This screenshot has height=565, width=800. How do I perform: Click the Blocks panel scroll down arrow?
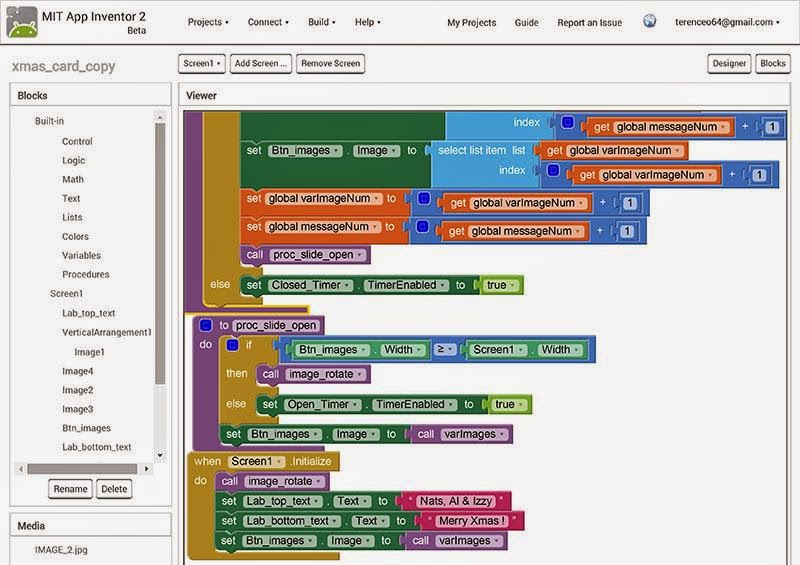click(x=160, y=455)
